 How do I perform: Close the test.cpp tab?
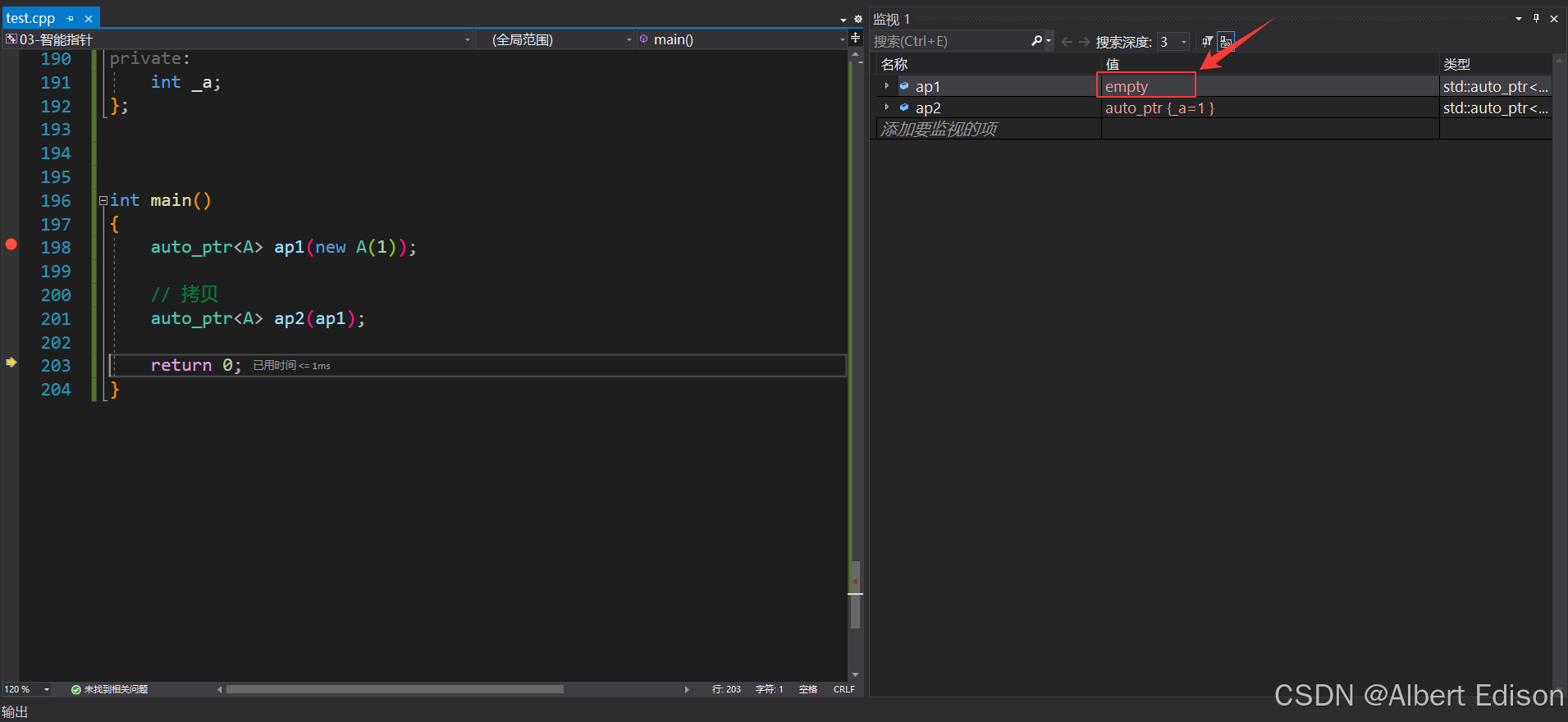click(x=89, y=18)
